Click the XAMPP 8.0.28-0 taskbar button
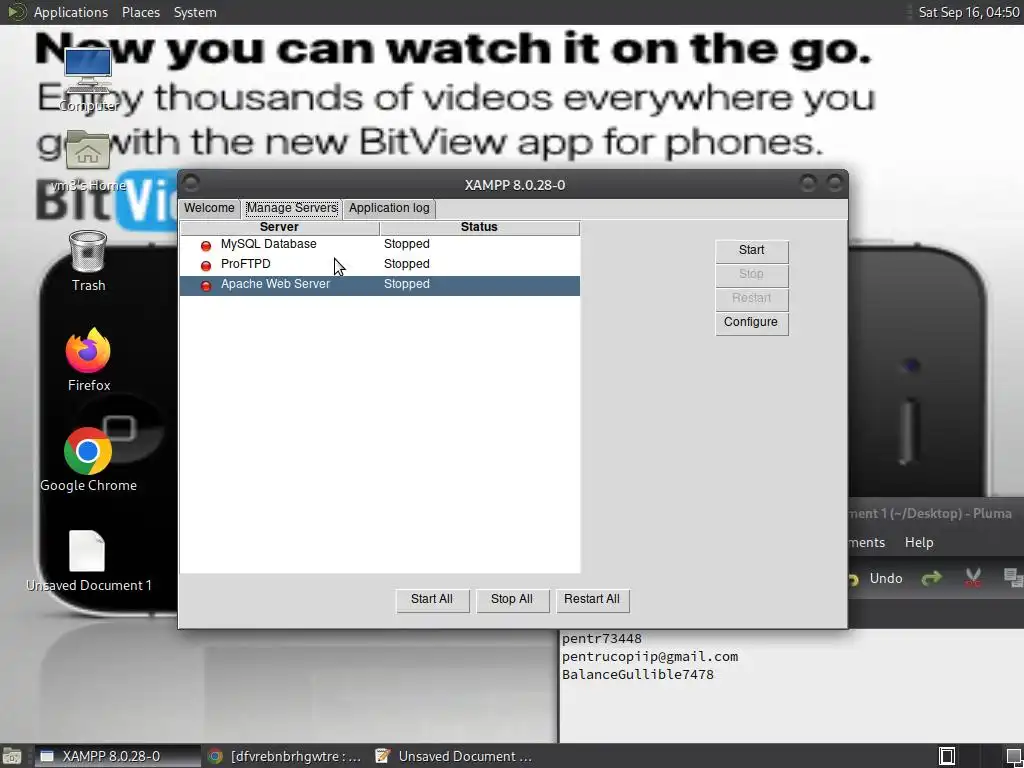The image size is (1024, 768). click(116, 756)
